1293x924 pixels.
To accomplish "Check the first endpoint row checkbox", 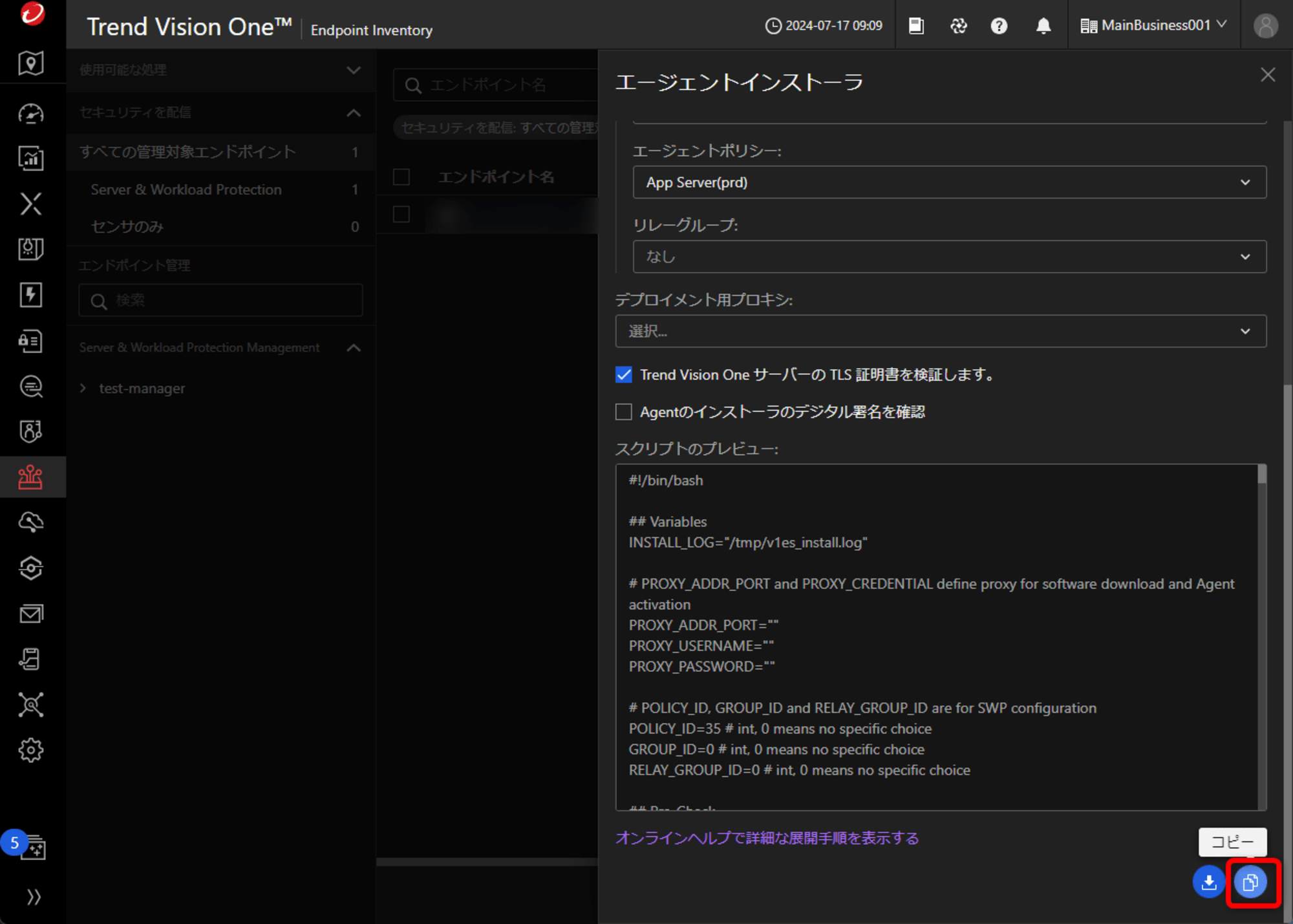I will [401, 214].
